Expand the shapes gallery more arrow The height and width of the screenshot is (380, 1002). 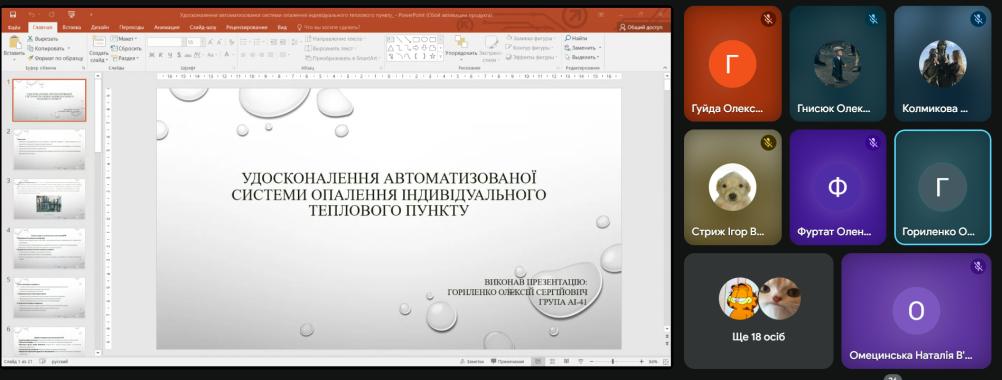pos(440,56)
